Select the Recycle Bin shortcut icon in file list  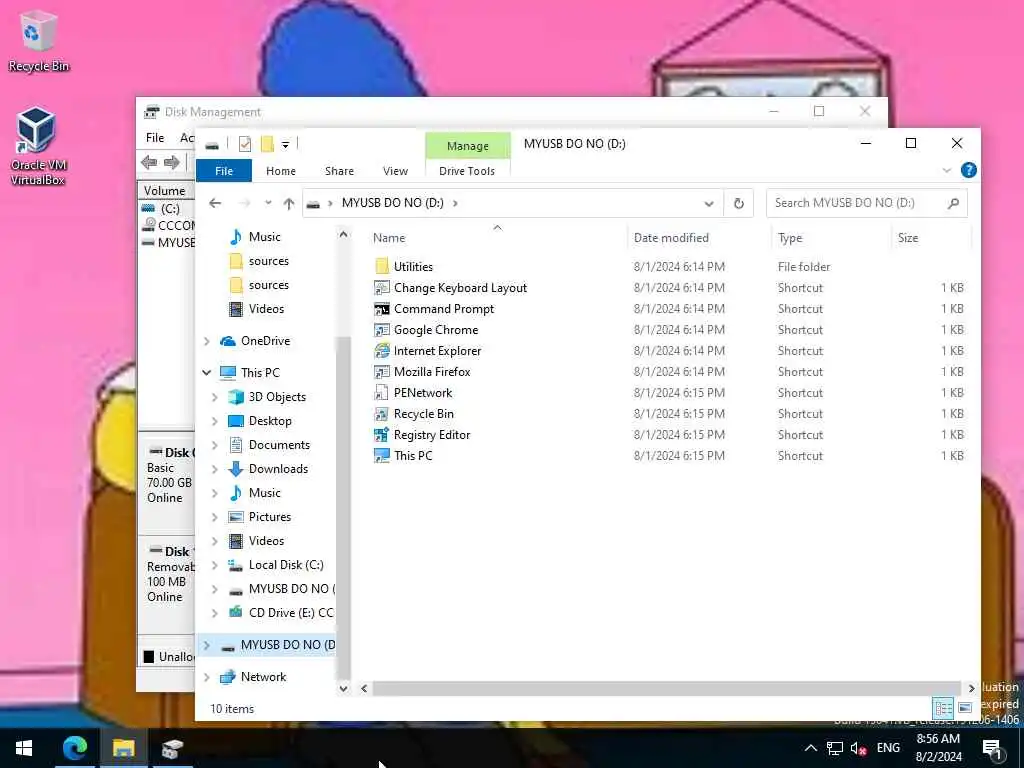tap(382, 413)
